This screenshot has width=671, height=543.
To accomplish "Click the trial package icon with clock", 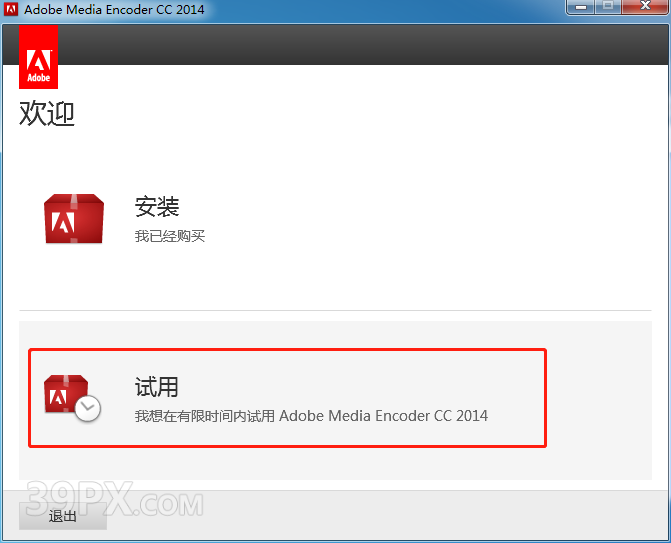I will click(72, 398).
